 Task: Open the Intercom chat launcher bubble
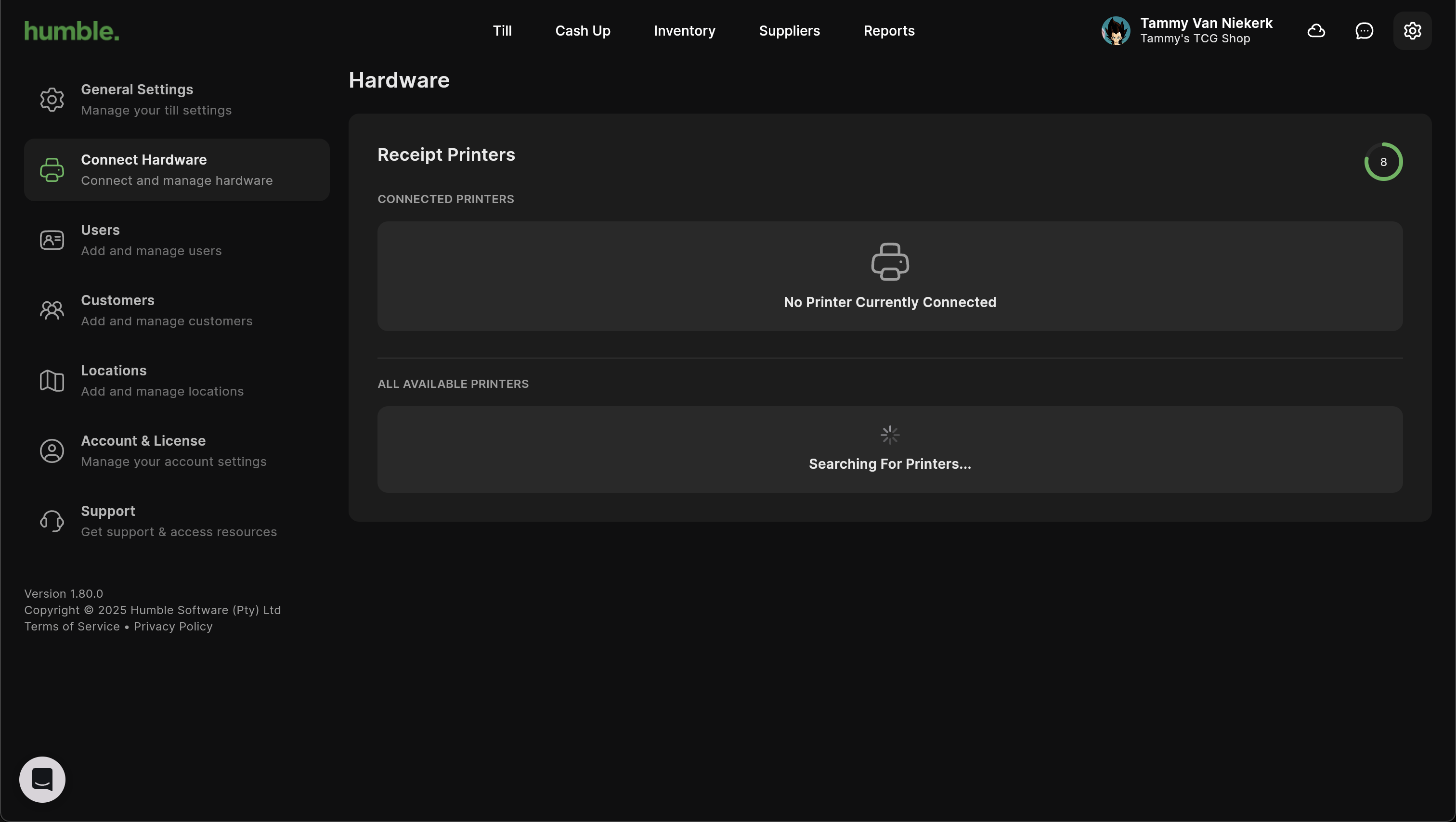(x=42, y=779)
